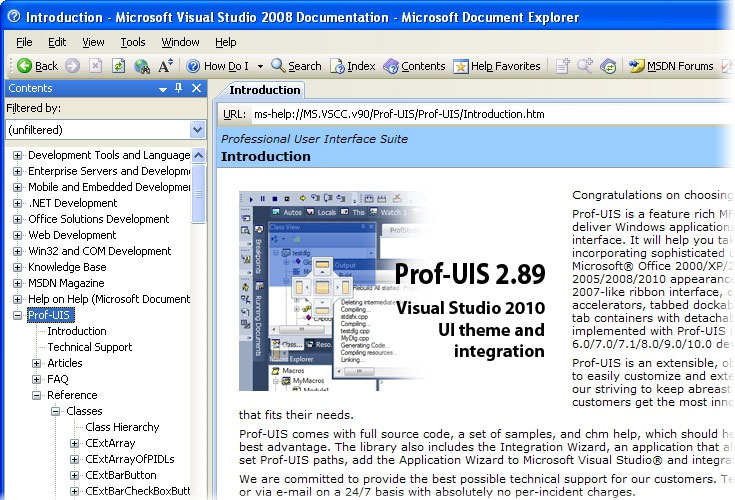
Task: Click the Stop loading icon
Action: click(95, 66)
